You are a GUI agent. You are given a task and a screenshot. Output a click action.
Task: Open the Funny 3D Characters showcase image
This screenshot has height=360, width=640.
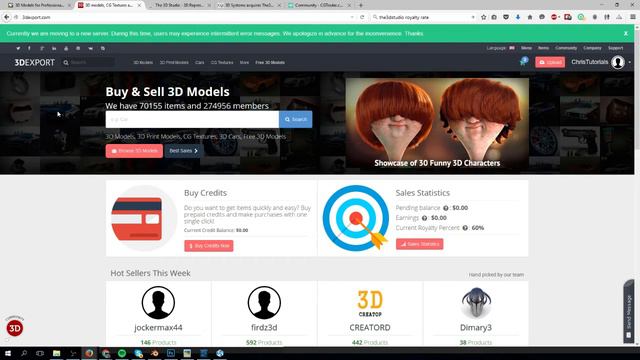tap(437, 124)
